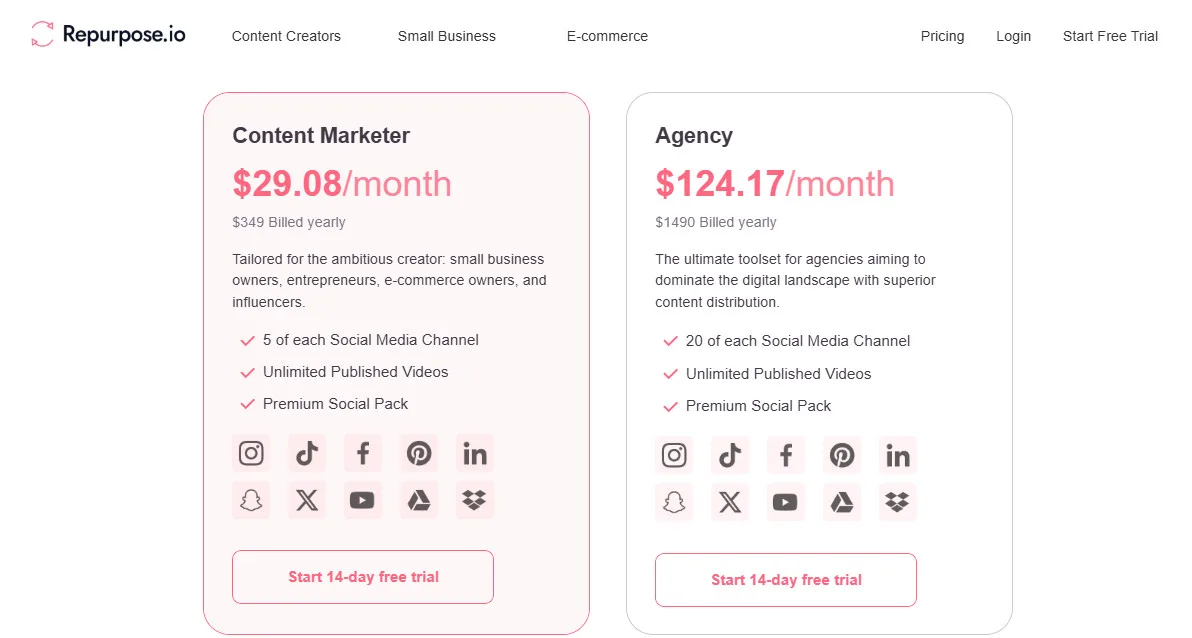Open the Pricing page link
Image resolution: width=1192 pixels, height=638 pixels.
coord(943,36)
